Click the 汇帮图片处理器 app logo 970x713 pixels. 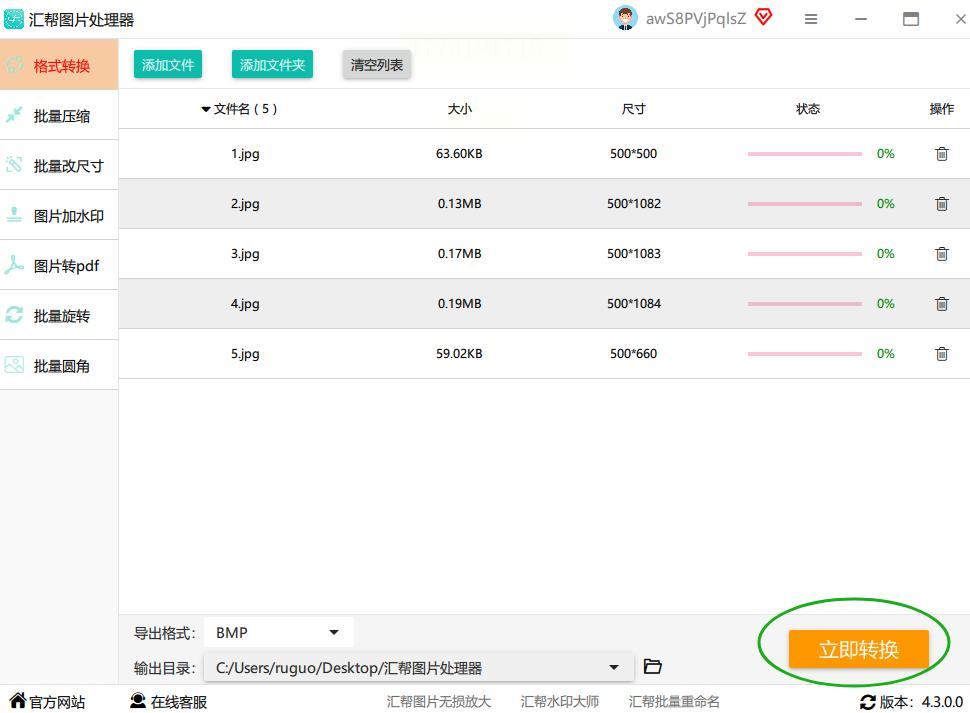click(14, 19)
